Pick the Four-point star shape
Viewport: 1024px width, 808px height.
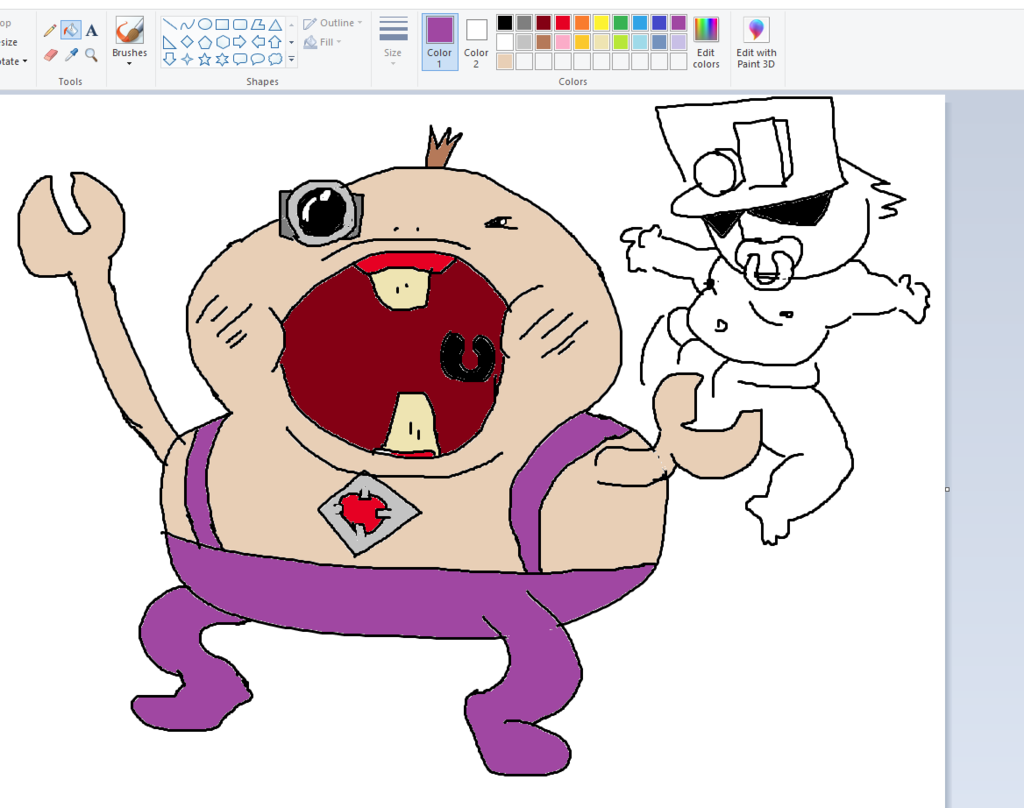[187, 59]
